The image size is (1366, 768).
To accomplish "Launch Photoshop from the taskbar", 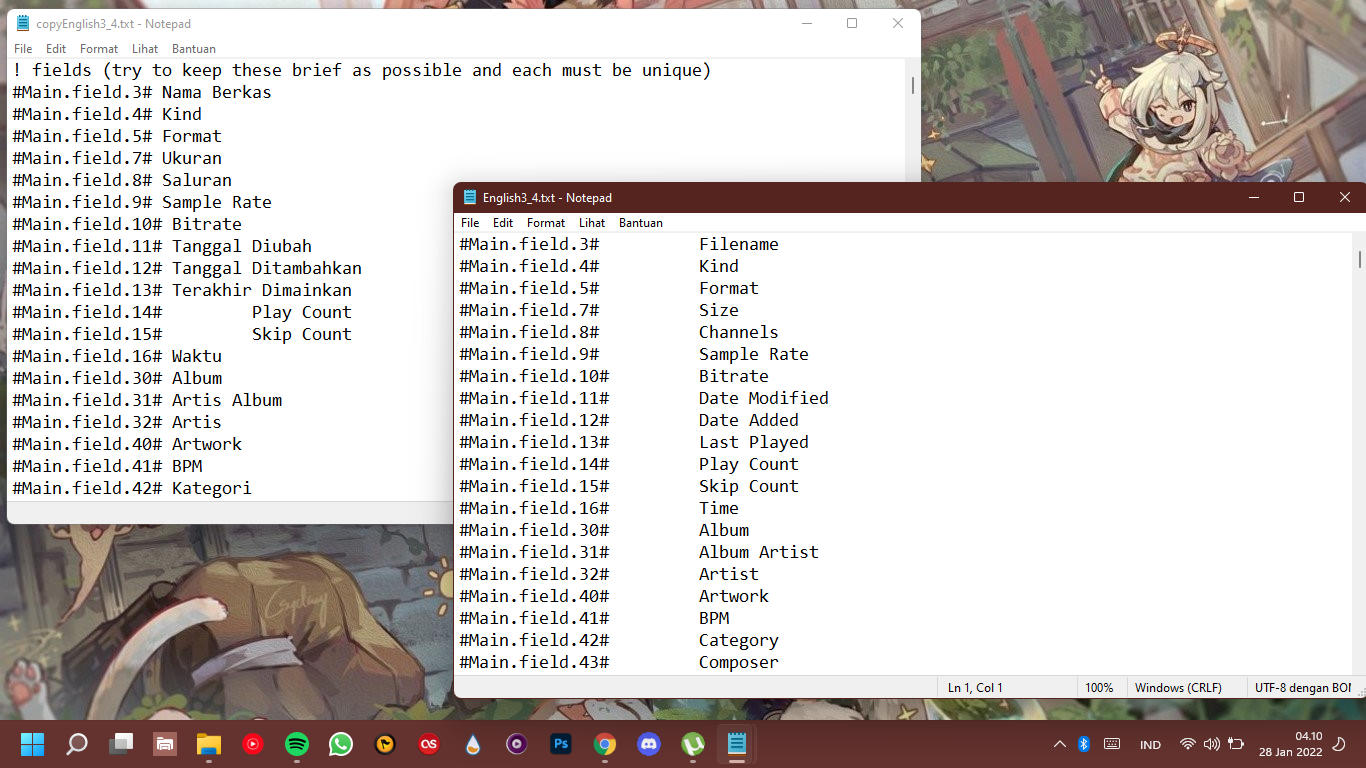I will coord(560,744).
